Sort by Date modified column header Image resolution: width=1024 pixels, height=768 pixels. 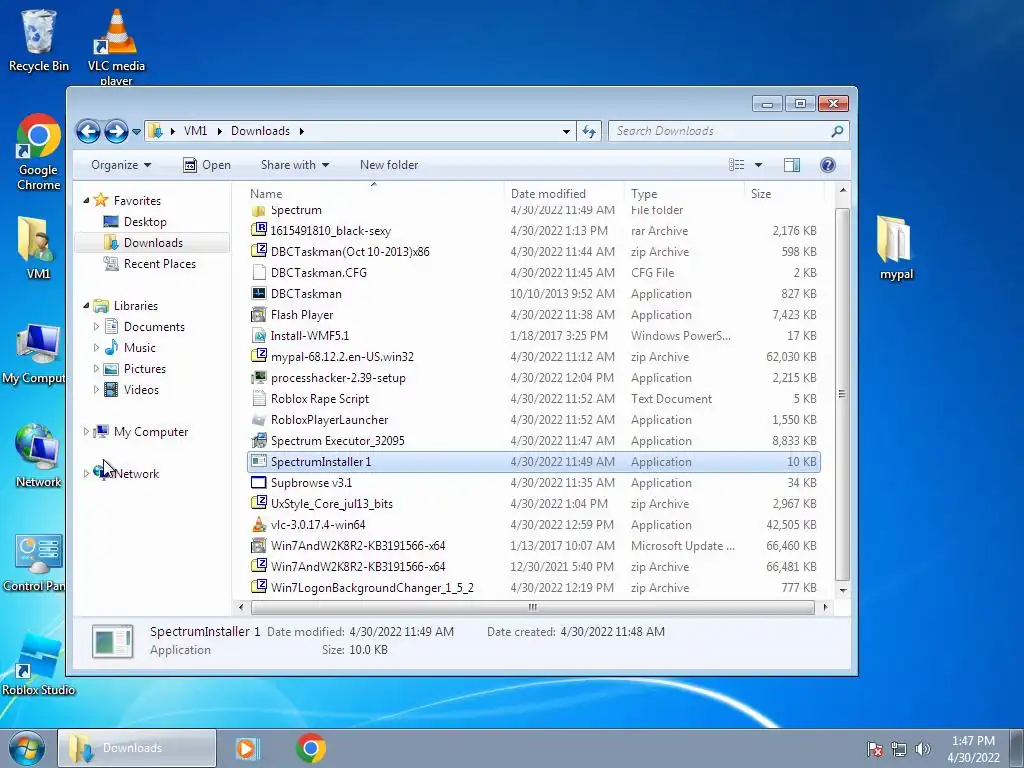(564, 193)
